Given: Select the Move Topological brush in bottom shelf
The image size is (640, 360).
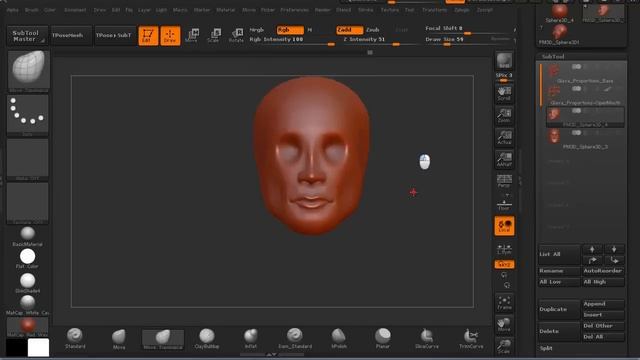Looking at the screenshot, I should point(163,339).
